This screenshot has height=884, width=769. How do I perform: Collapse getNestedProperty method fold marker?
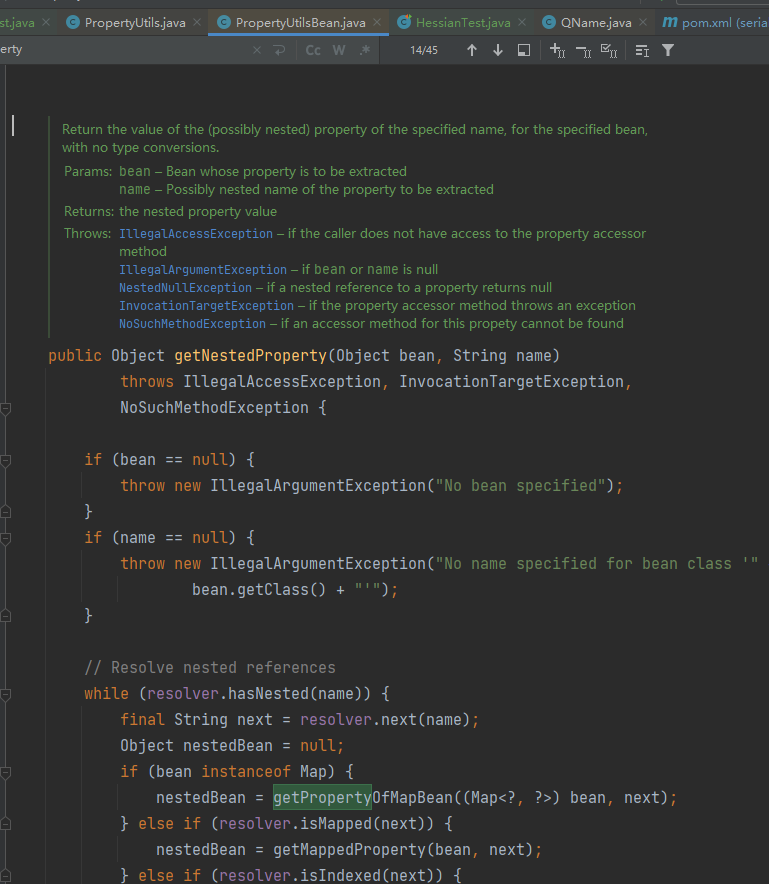click(6, 408)
